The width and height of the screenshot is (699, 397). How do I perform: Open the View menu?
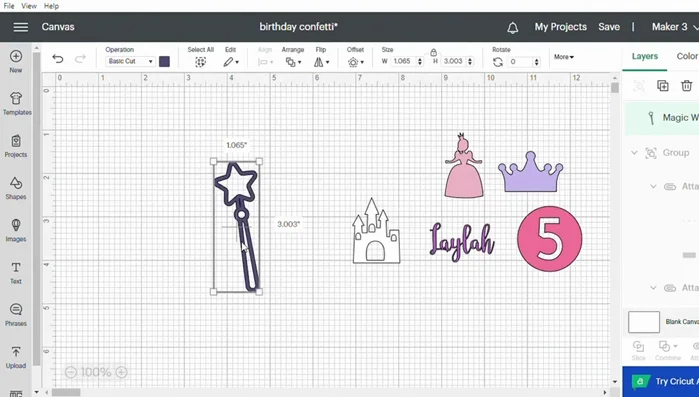(x=29, y=6)
